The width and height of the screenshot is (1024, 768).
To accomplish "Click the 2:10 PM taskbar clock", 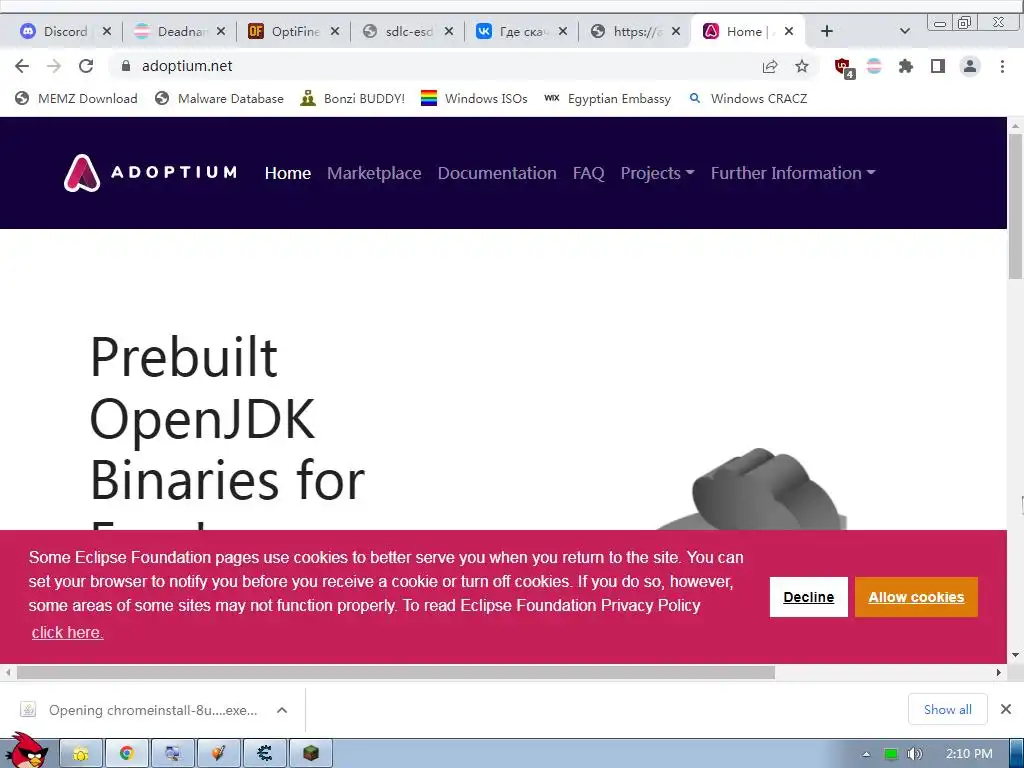I will point(969,754).
